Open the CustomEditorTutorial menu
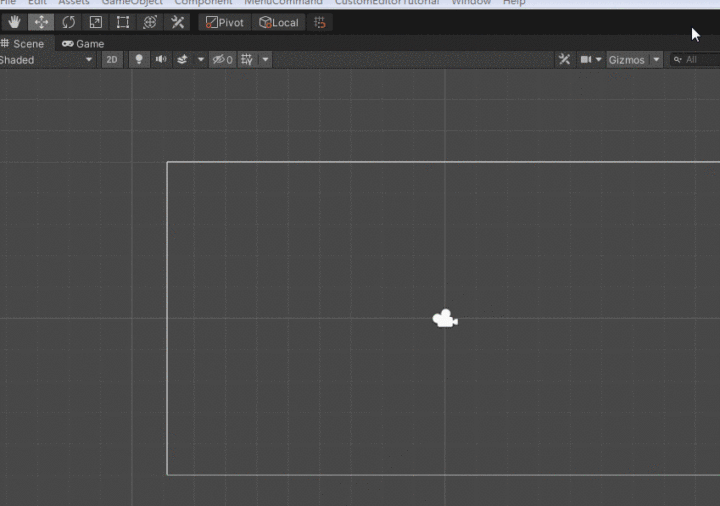720x506 pixels. pyautogui.click(x=387, y=2)
